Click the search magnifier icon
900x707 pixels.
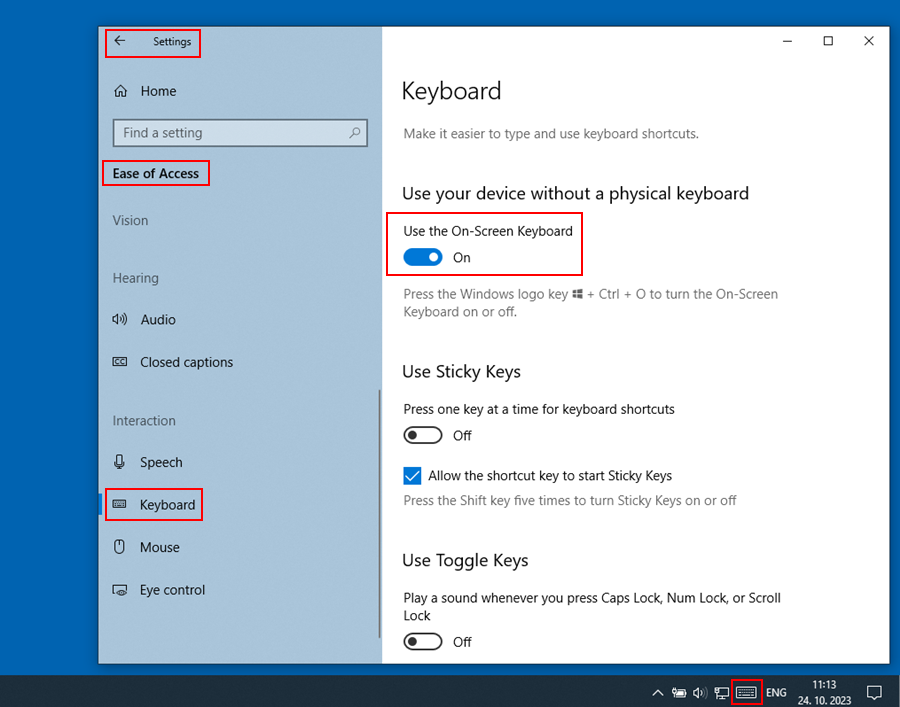[x=355, y=133]
